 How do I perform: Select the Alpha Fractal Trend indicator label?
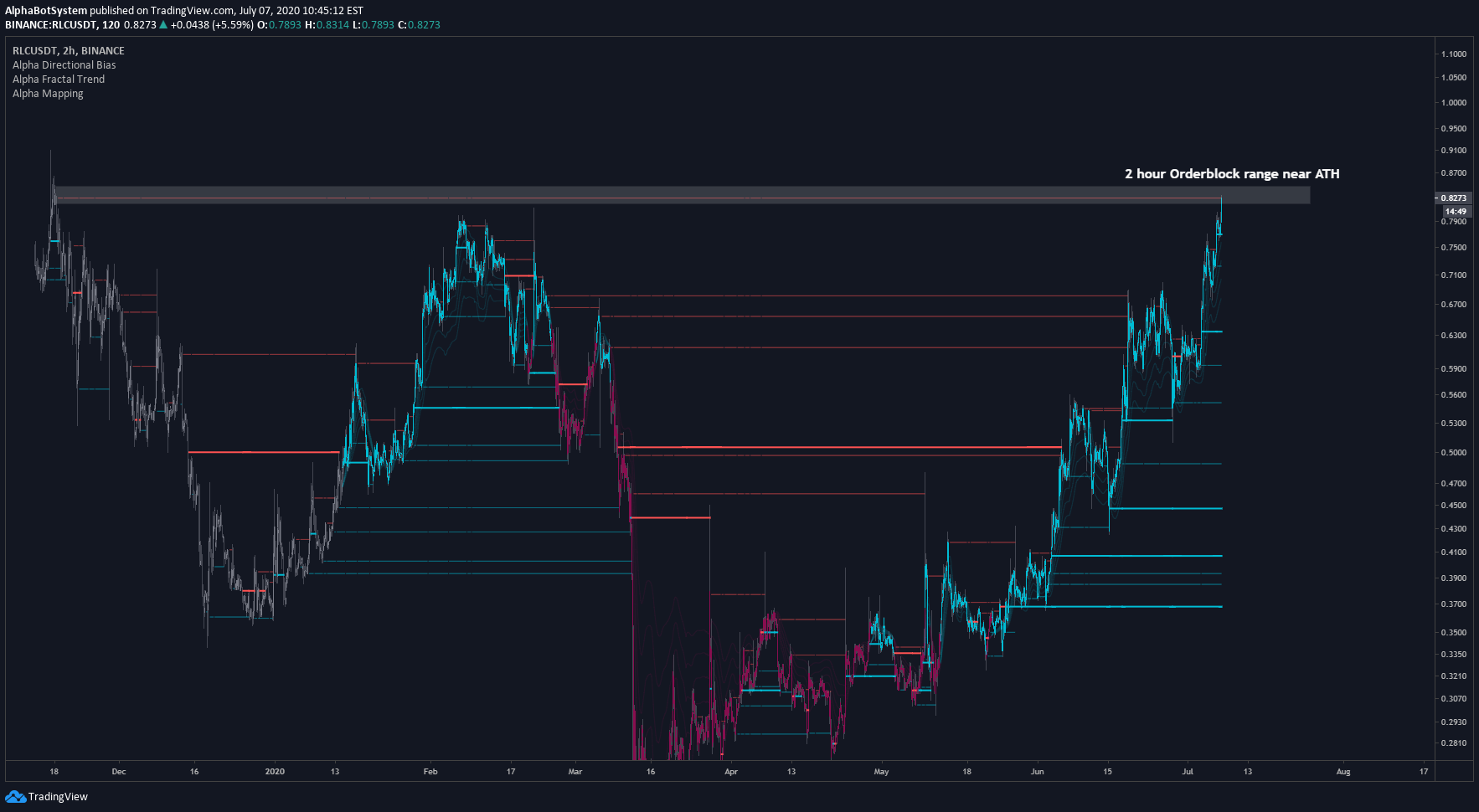coord(59,80)
